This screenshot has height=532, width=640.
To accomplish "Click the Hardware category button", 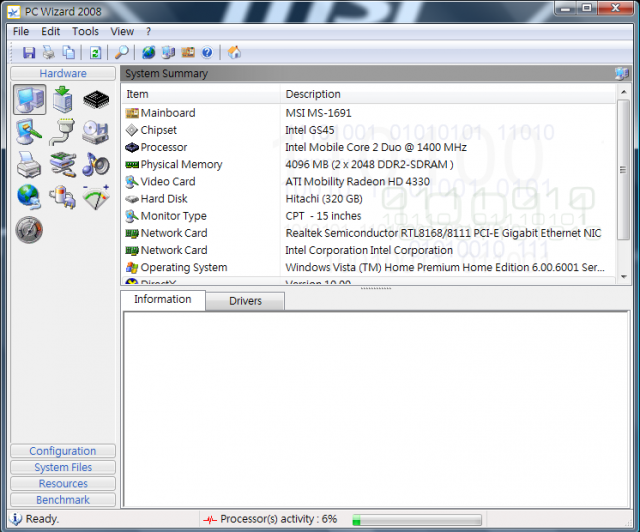I will (x=63, y=73).
